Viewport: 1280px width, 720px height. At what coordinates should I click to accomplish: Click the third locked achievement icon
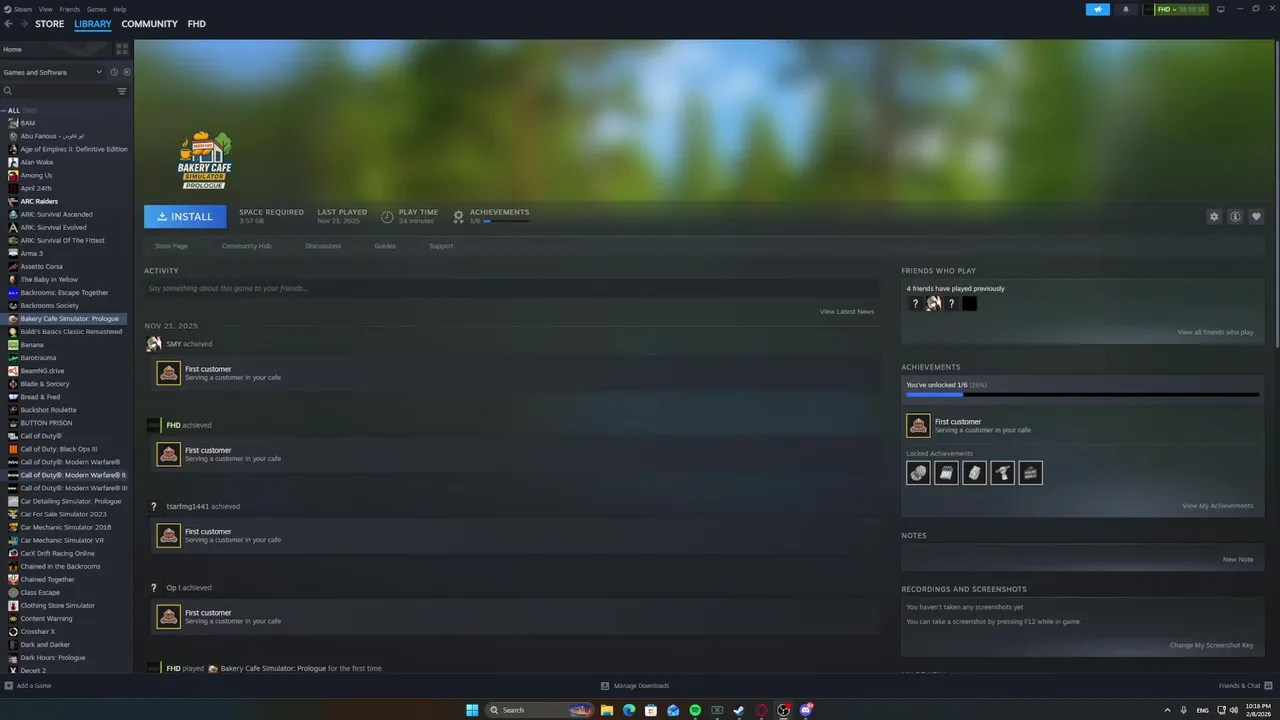click(x=974, y=473)
